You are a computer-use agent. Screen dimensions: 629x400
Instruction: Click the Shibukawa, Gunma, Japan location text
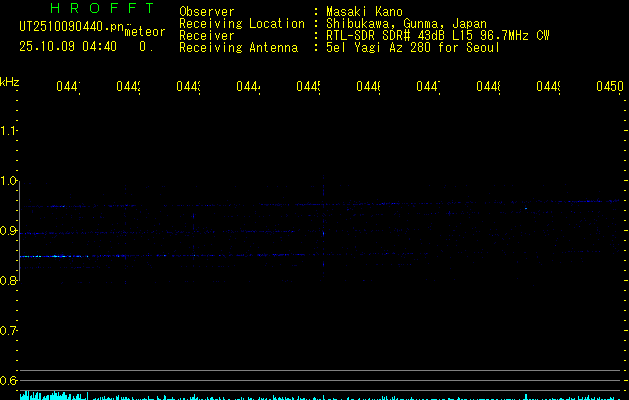[x=400, y=24]
